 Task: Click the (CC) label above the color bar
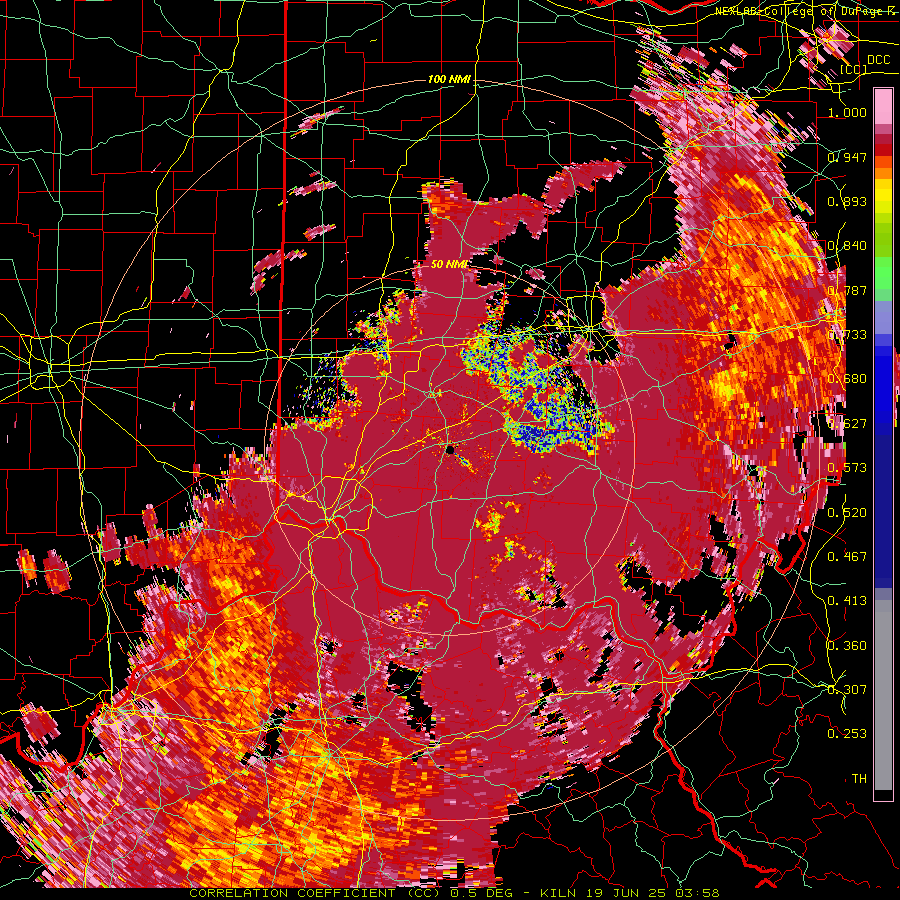point(854,70)
